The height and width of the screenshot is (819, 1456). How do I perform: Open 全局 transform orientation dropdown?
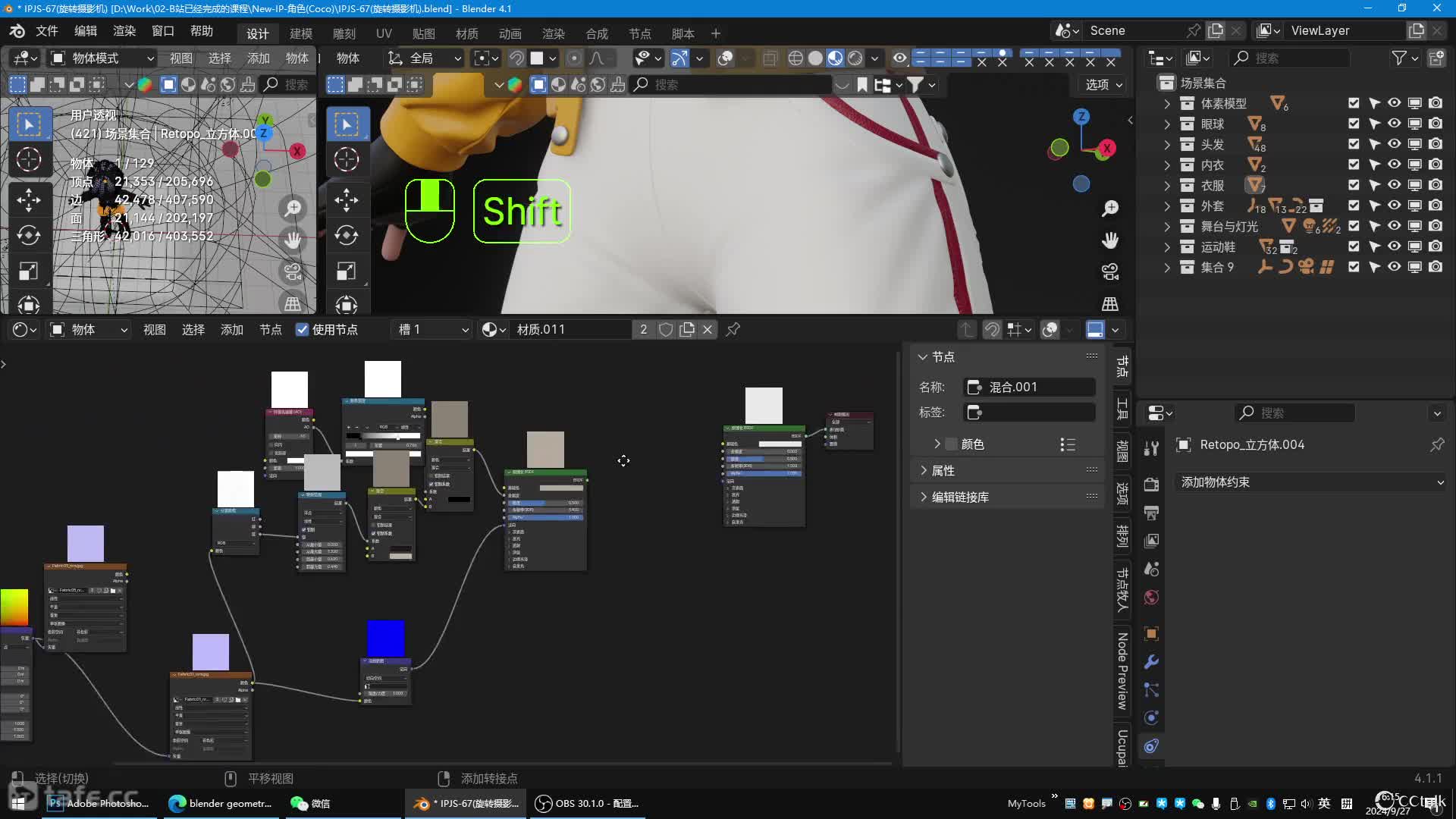point(425,58)
